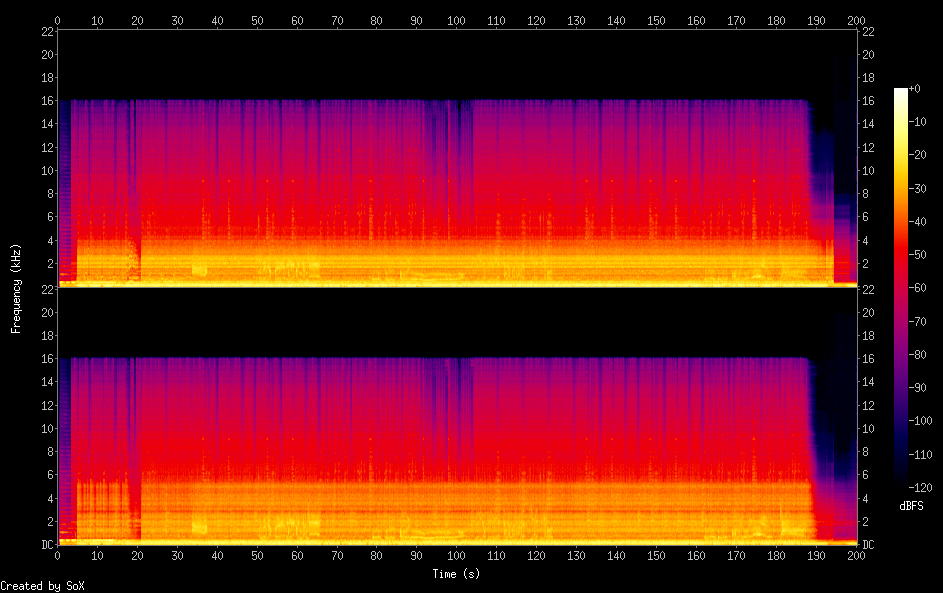Select the "+0" color scale label
This screenshot has height=593, width=943.
914,89
